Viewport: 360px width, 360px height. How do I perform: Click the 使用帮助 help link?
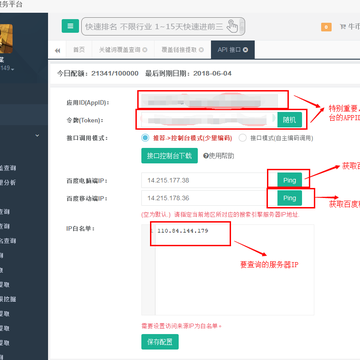coord(219,156)
